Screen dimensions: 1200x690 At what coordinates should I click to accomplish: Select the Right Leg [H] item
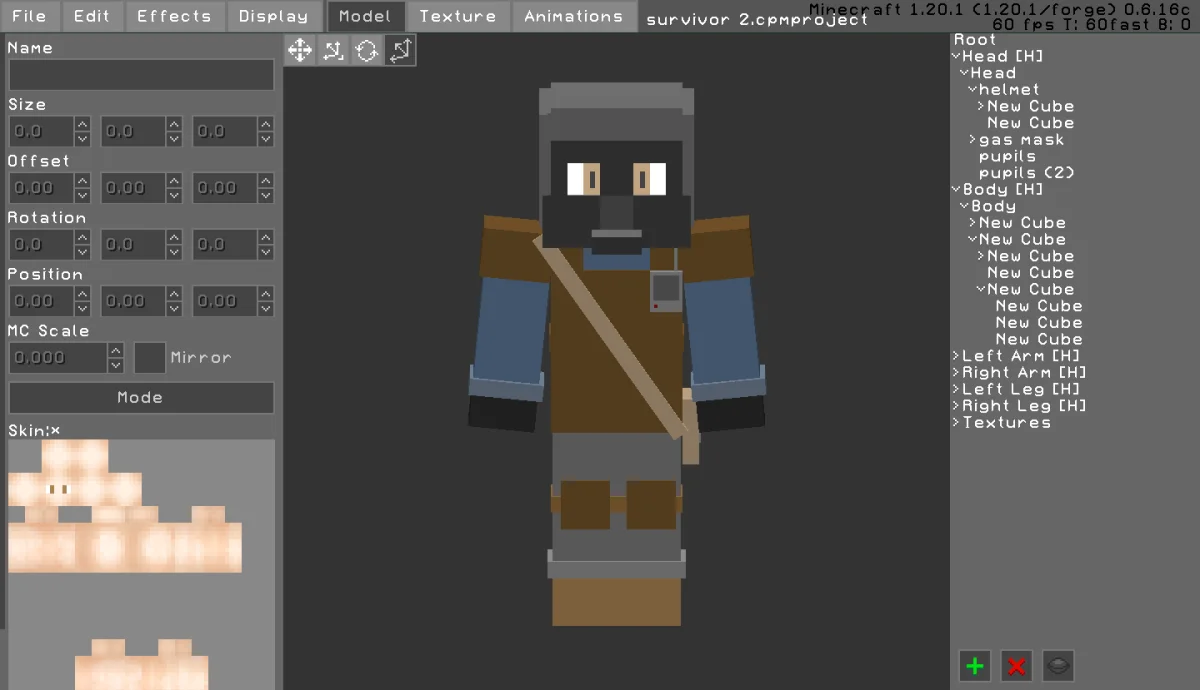[1024, 406]
